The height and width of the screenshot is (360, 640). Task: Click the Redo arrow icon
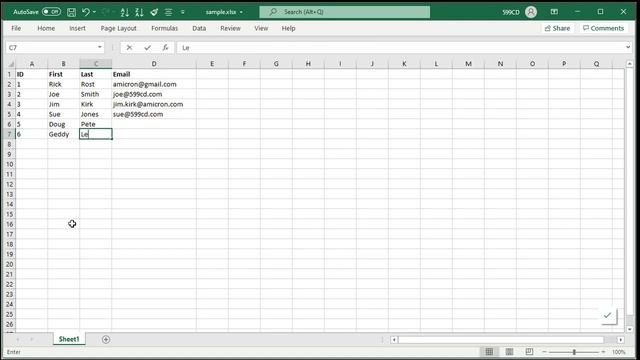point(106,12)
